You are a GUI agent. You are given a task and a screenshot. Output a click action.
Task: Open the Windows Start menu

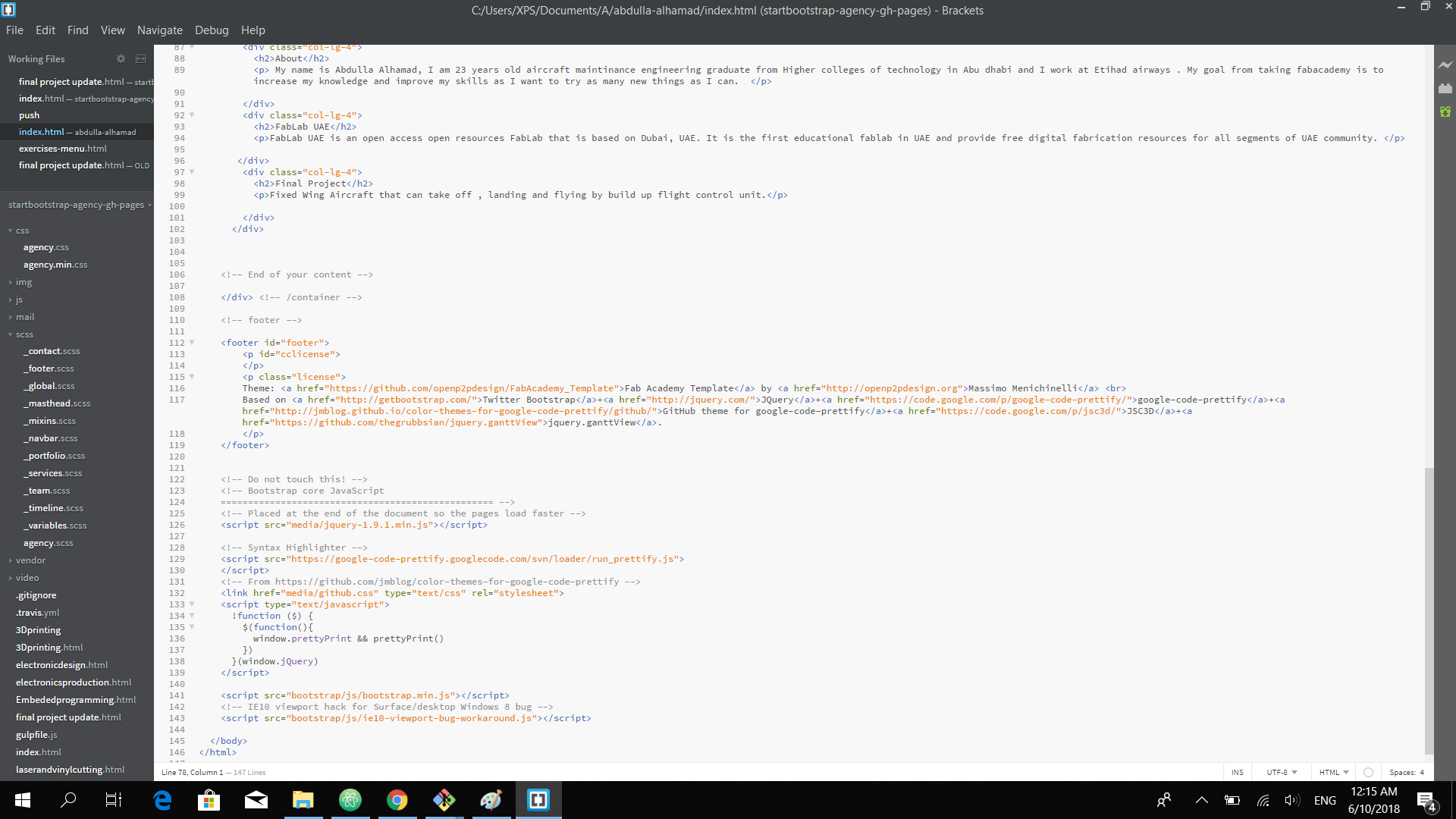coord(23,800)
